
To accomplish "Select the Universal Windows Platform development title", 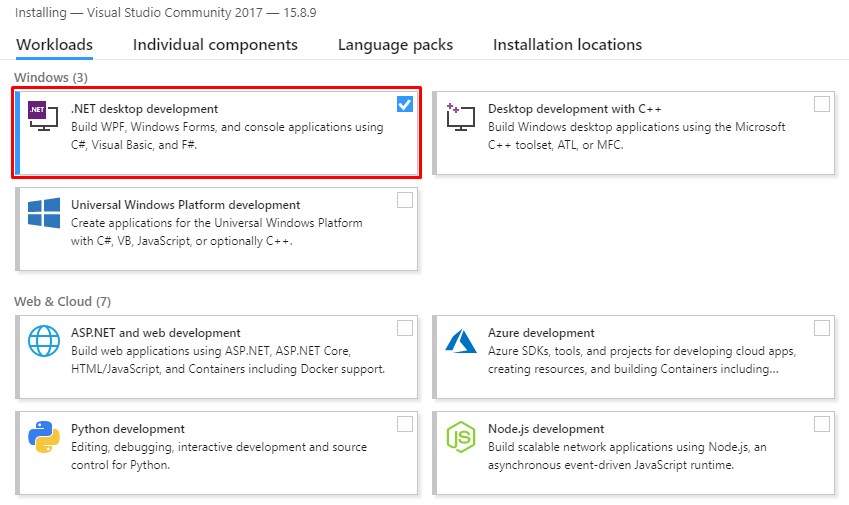I will (185, 205).
